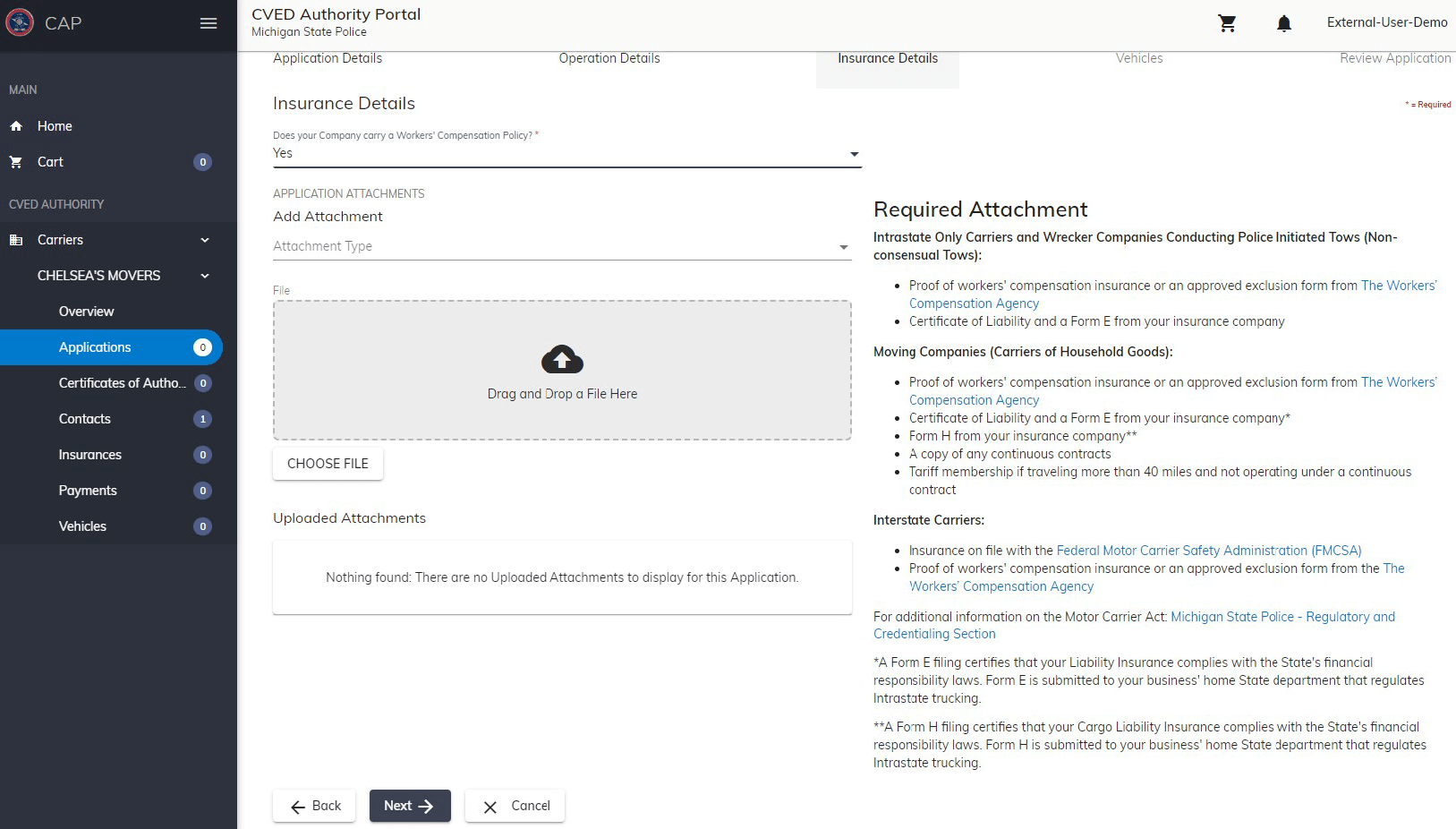Click the Next button
This screenshot has height=829, width=1456.
pyautogui.click(x=410, y=806)
